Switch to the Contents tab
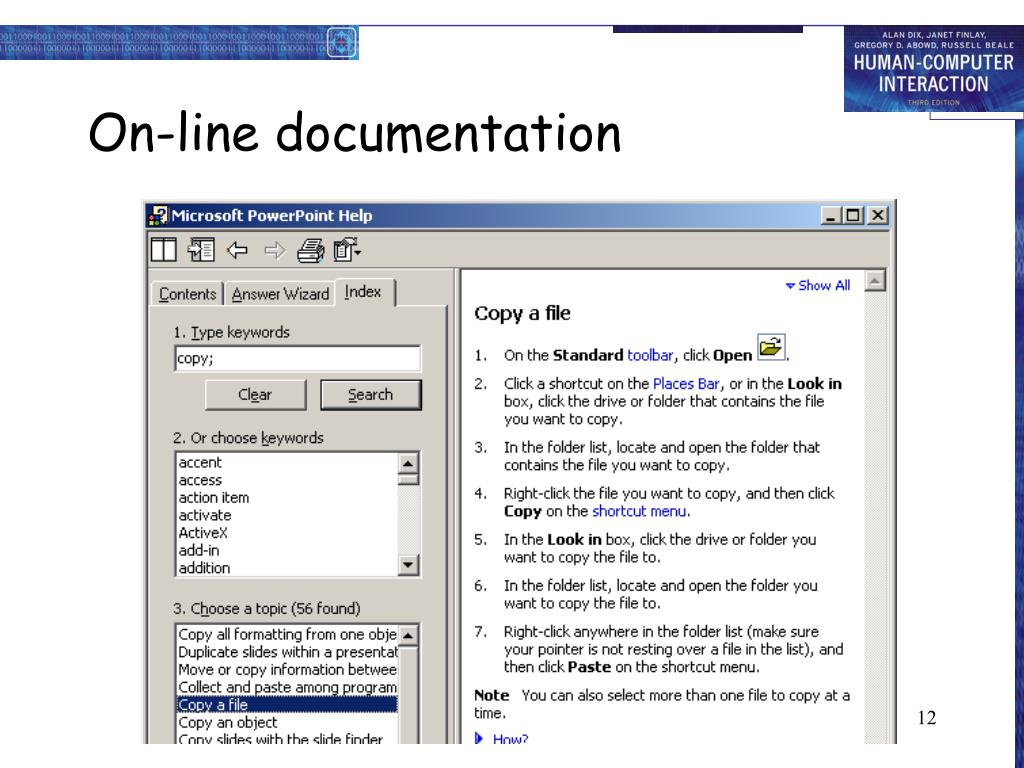This screenshot has width=1024, height=768. pos(187,294)
